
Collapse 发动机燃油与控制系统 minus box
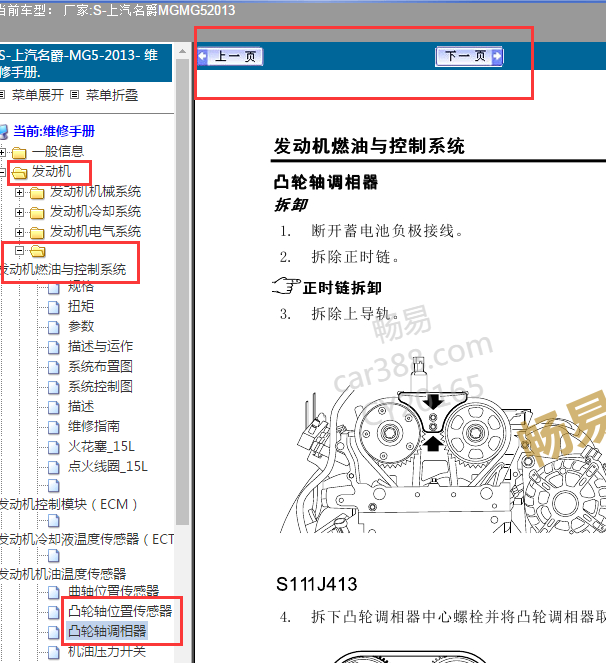(x=19, y=251)
